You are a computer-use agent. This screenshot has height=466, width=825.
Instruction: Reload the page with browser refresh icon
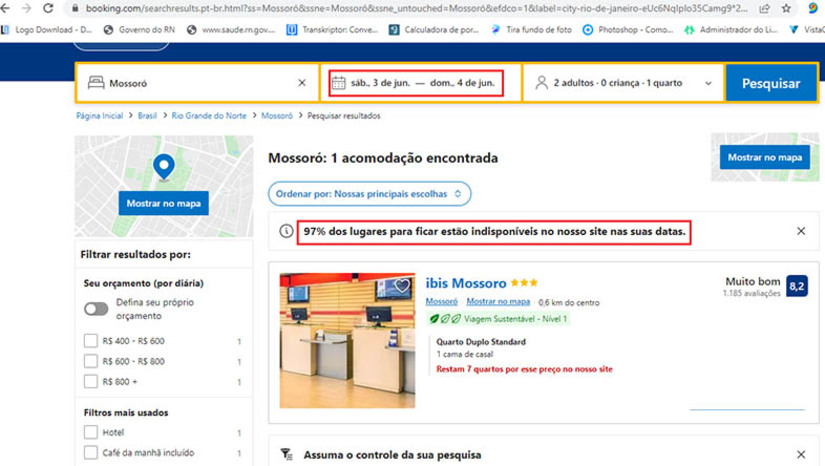[48, 8]
